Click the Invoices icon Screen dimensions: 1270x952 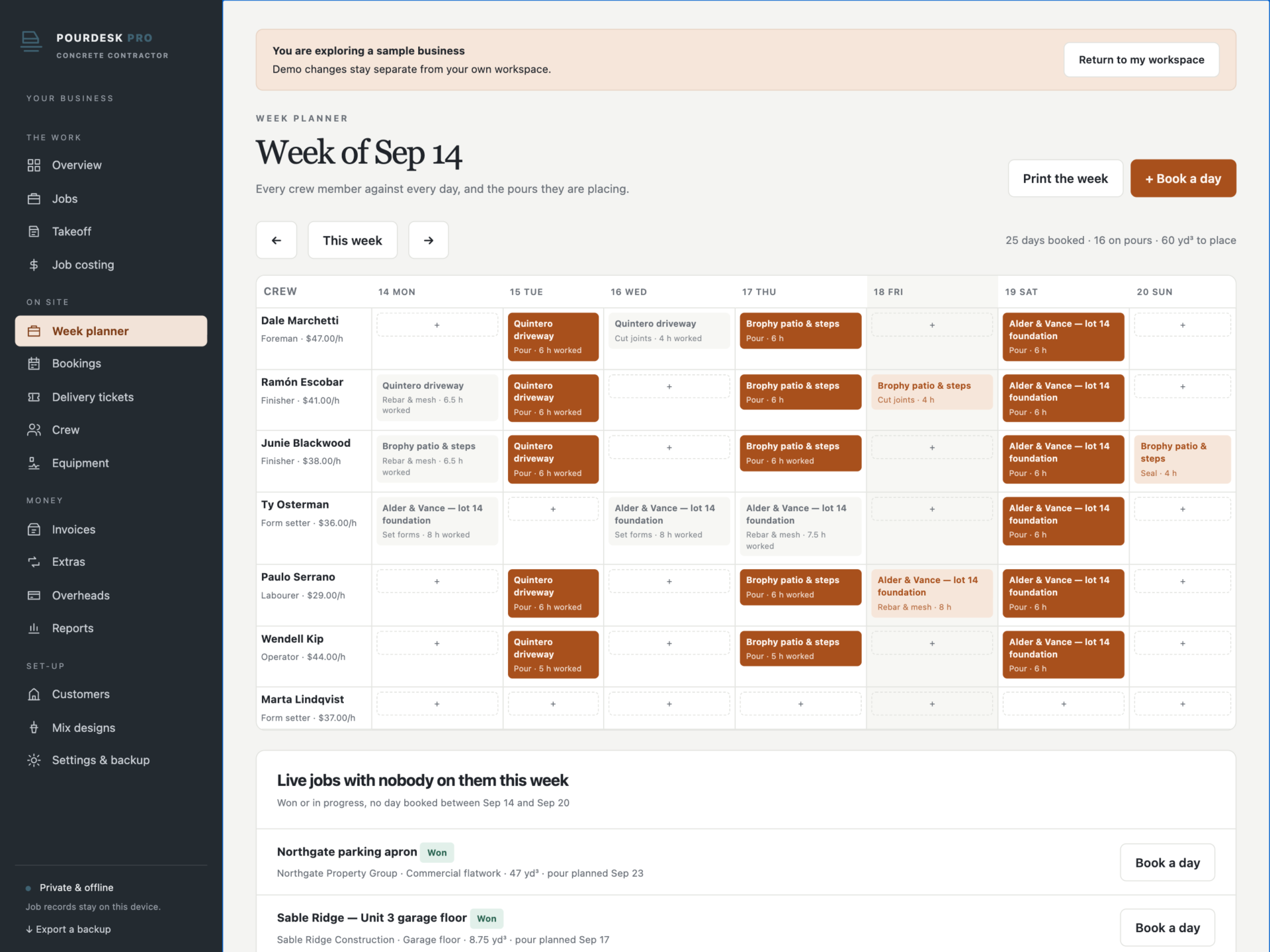tap(34, 530)
